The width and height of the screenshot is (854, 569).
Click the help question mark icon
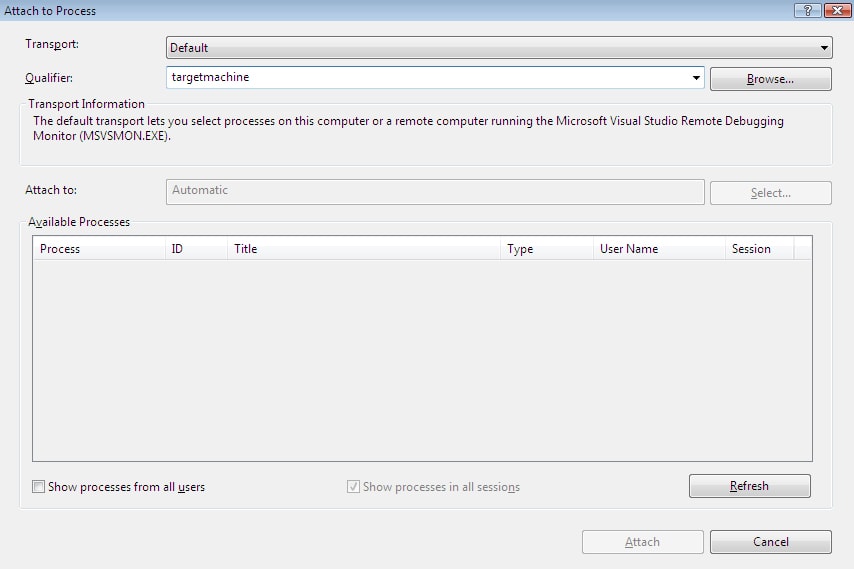[x=808, y=10]
